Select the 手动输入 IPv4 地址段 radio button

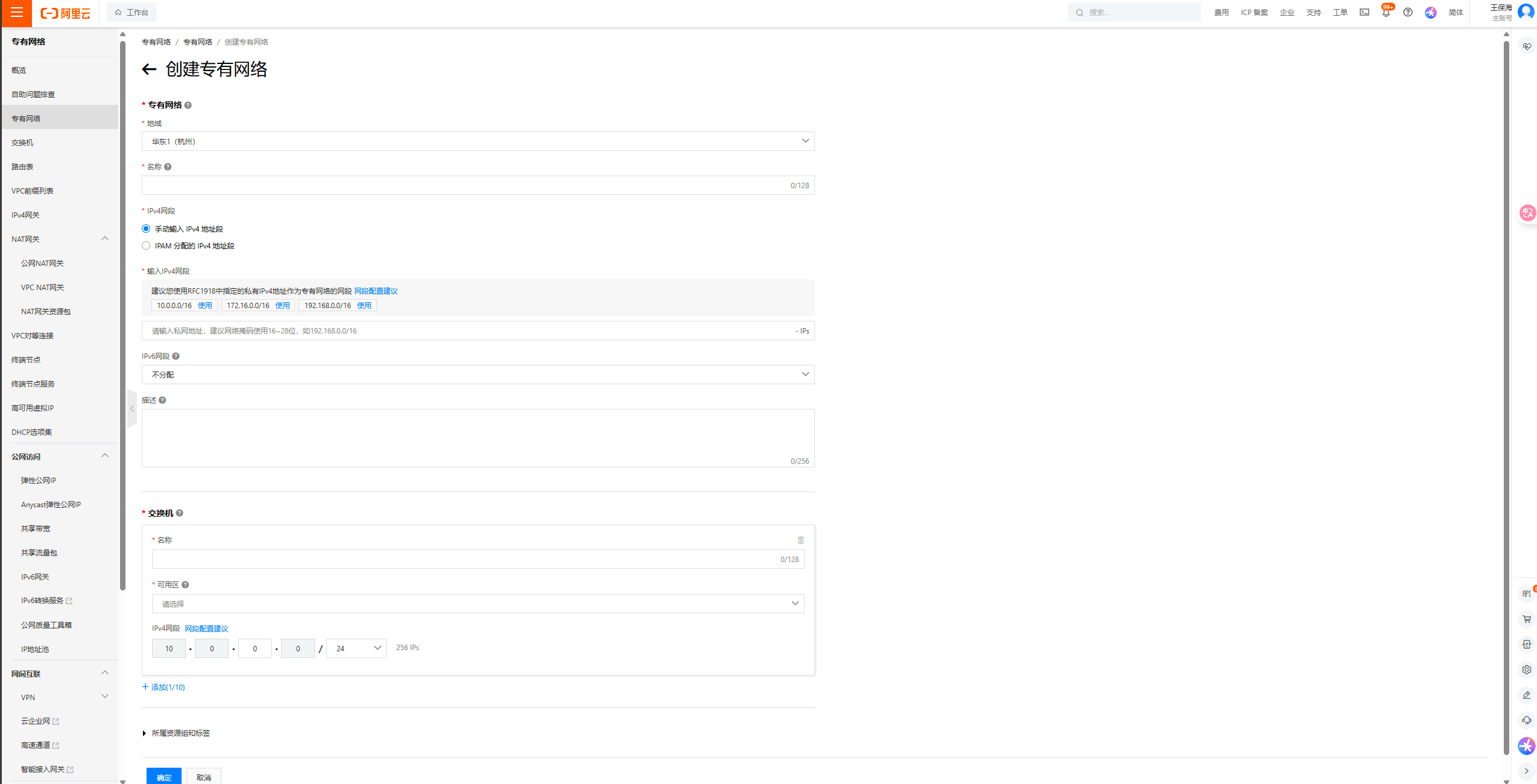(146, 229)
